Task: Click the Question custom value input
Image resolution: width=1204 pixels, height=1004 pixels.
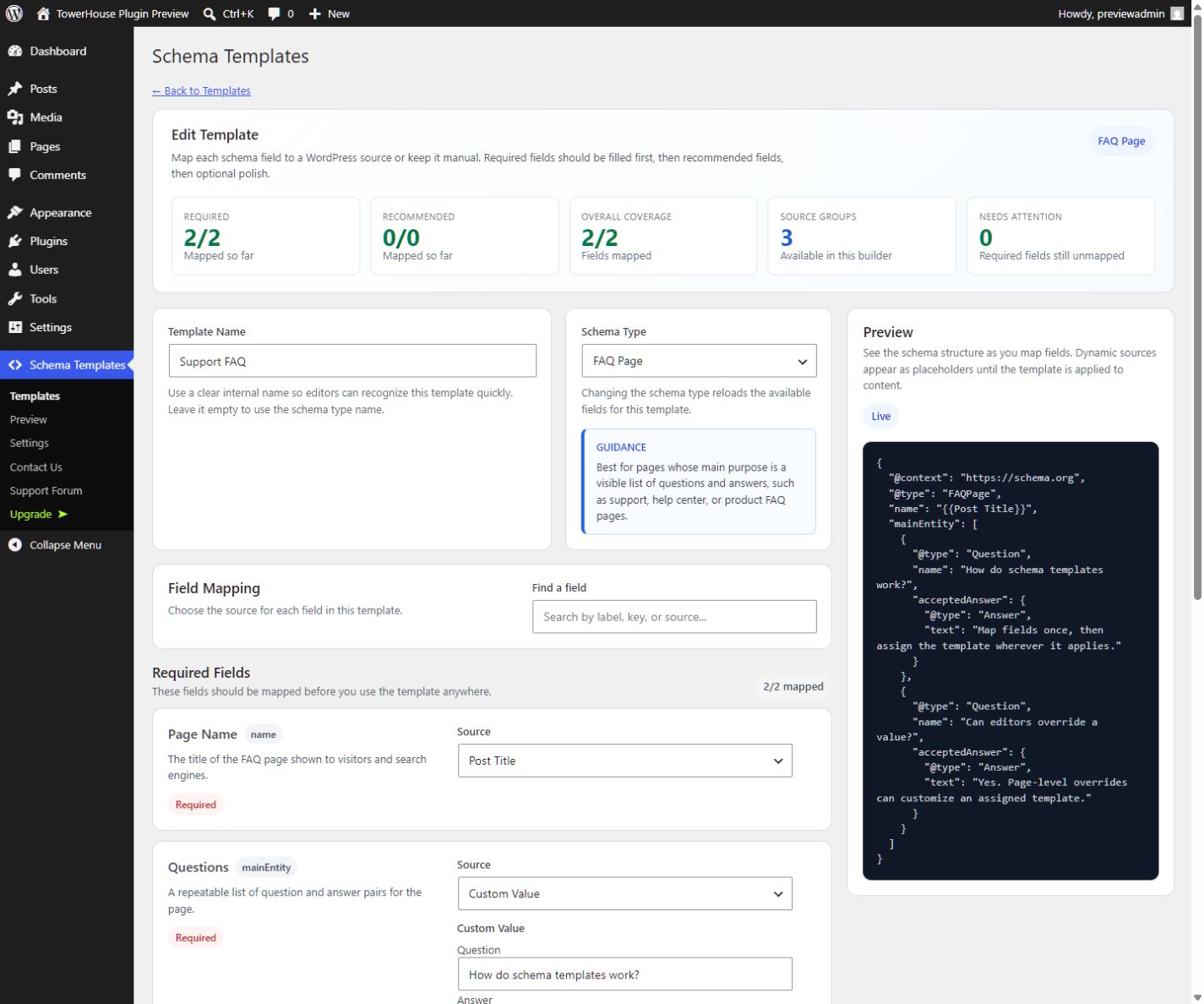Action: [x=624, y=974]
